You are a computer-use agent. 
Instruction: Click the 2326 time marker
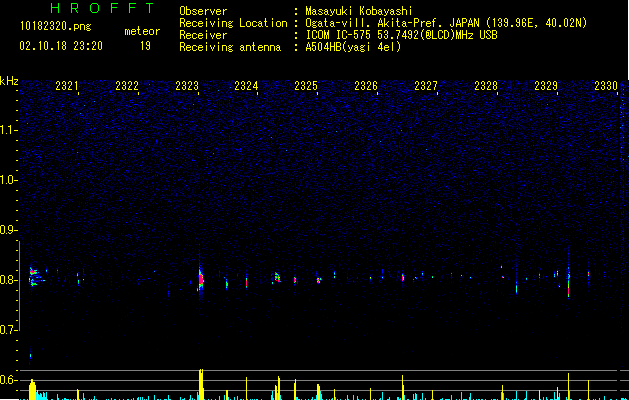[366, 86]
